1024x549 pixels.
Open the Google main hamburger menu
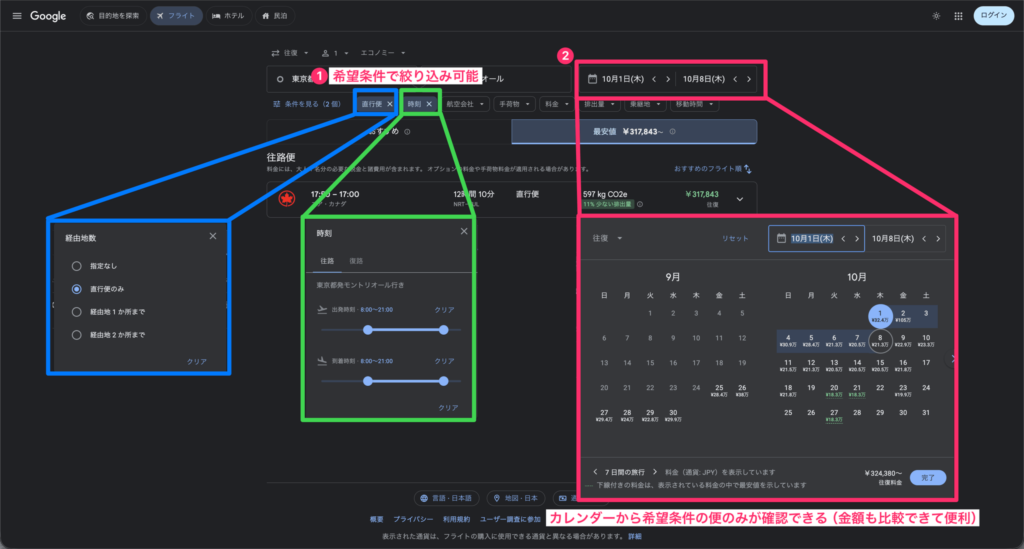[x=17, y=16]
